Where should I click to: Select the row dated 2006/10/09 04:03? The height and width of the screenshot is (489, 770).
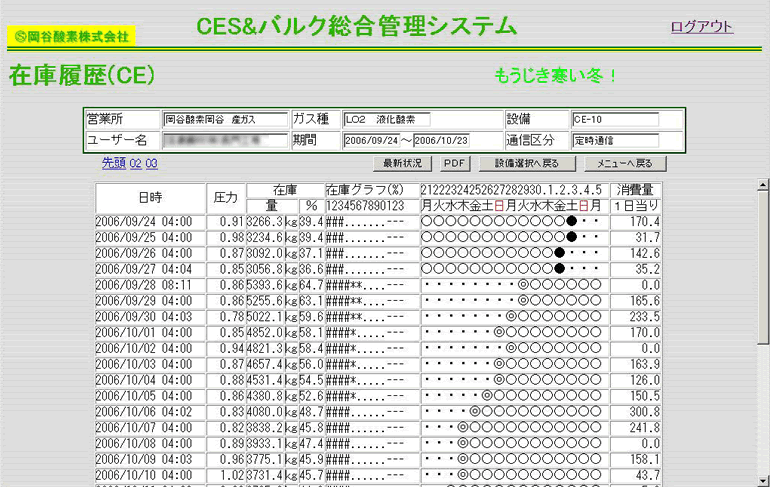point(378,460)
